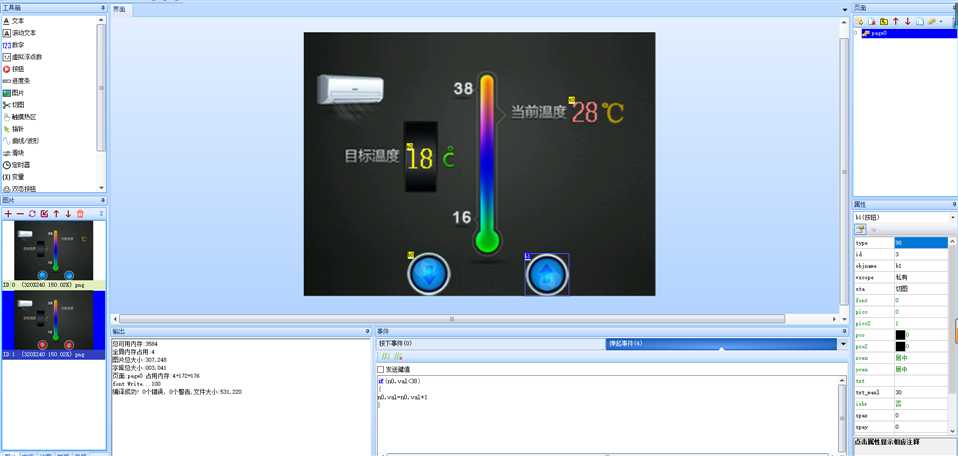Image resolution: width=958 pixels, height=456 pixels.
Task: Enable the 发送键值 checkbox
Action: 381,370
